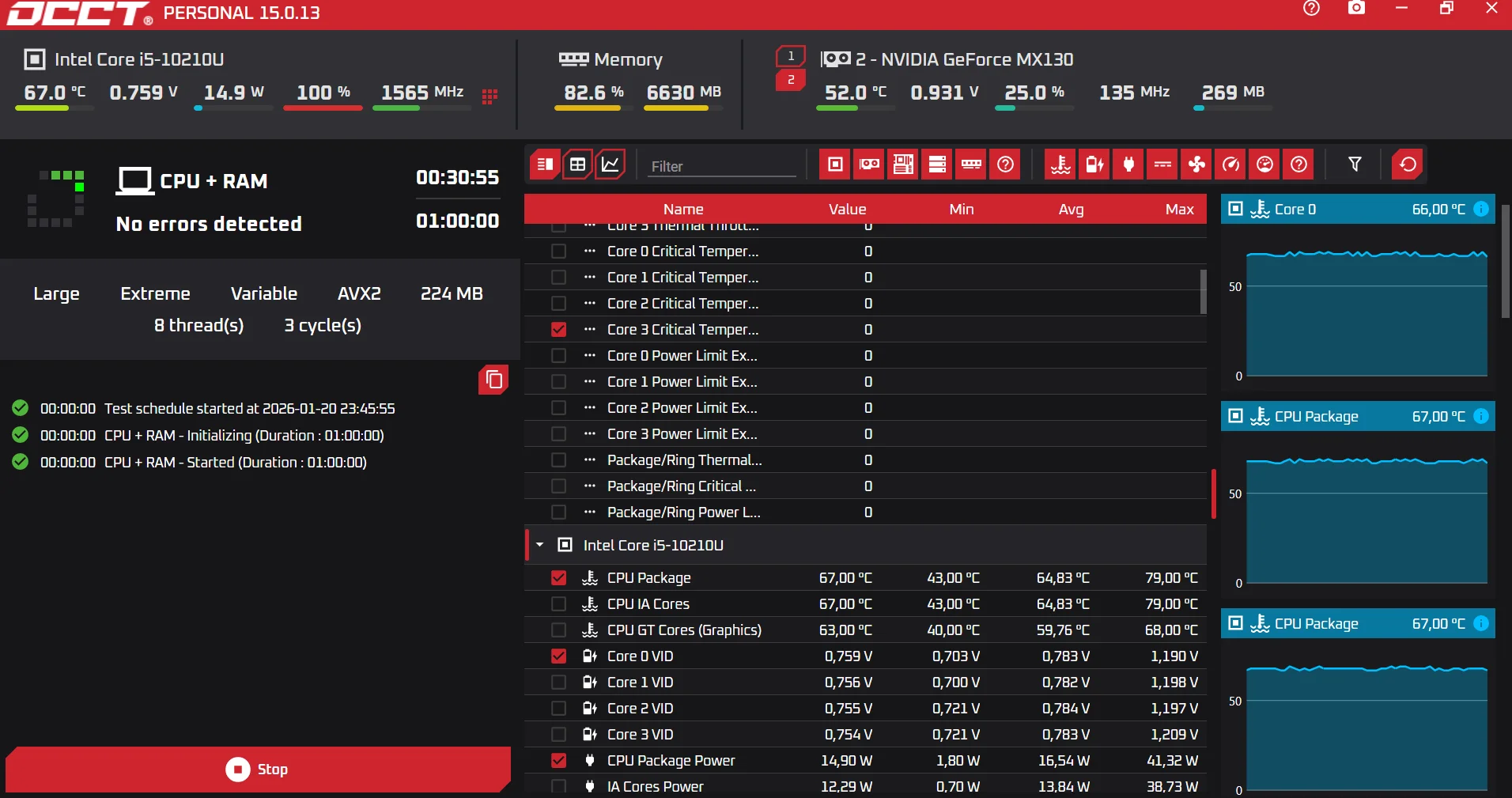Check the Core 1 VID row
The image size is (1512, 798).
[x=558, y=683]
